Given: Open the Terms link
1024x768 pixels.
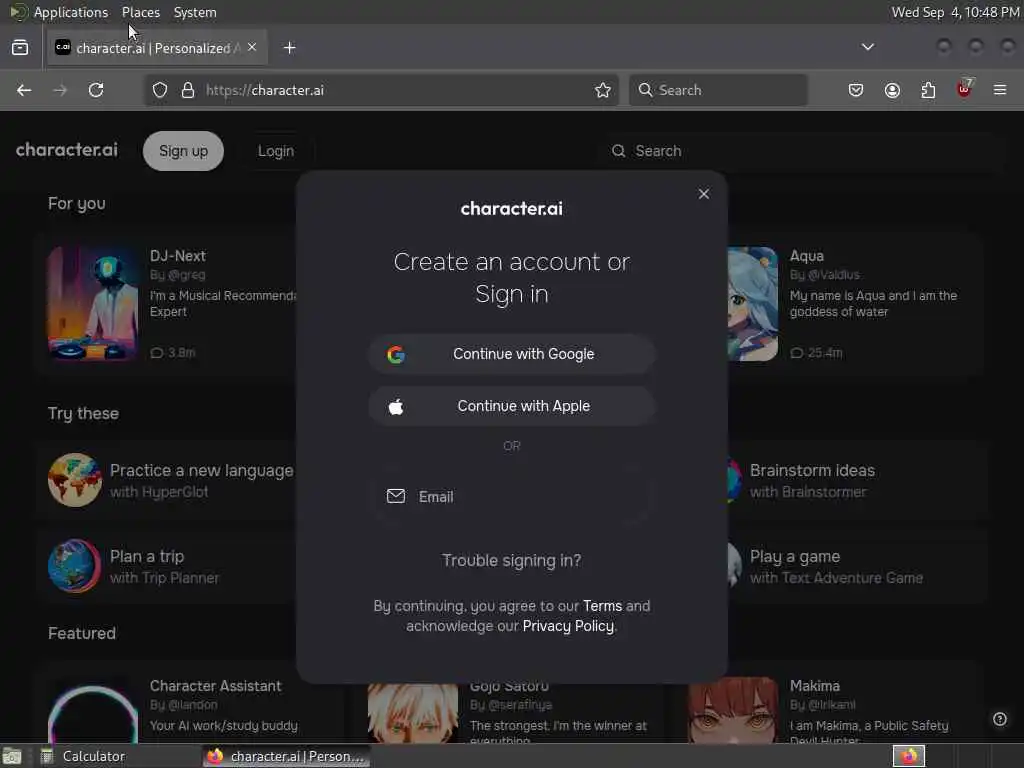Looking at the screenshot, I should (602, 606).
